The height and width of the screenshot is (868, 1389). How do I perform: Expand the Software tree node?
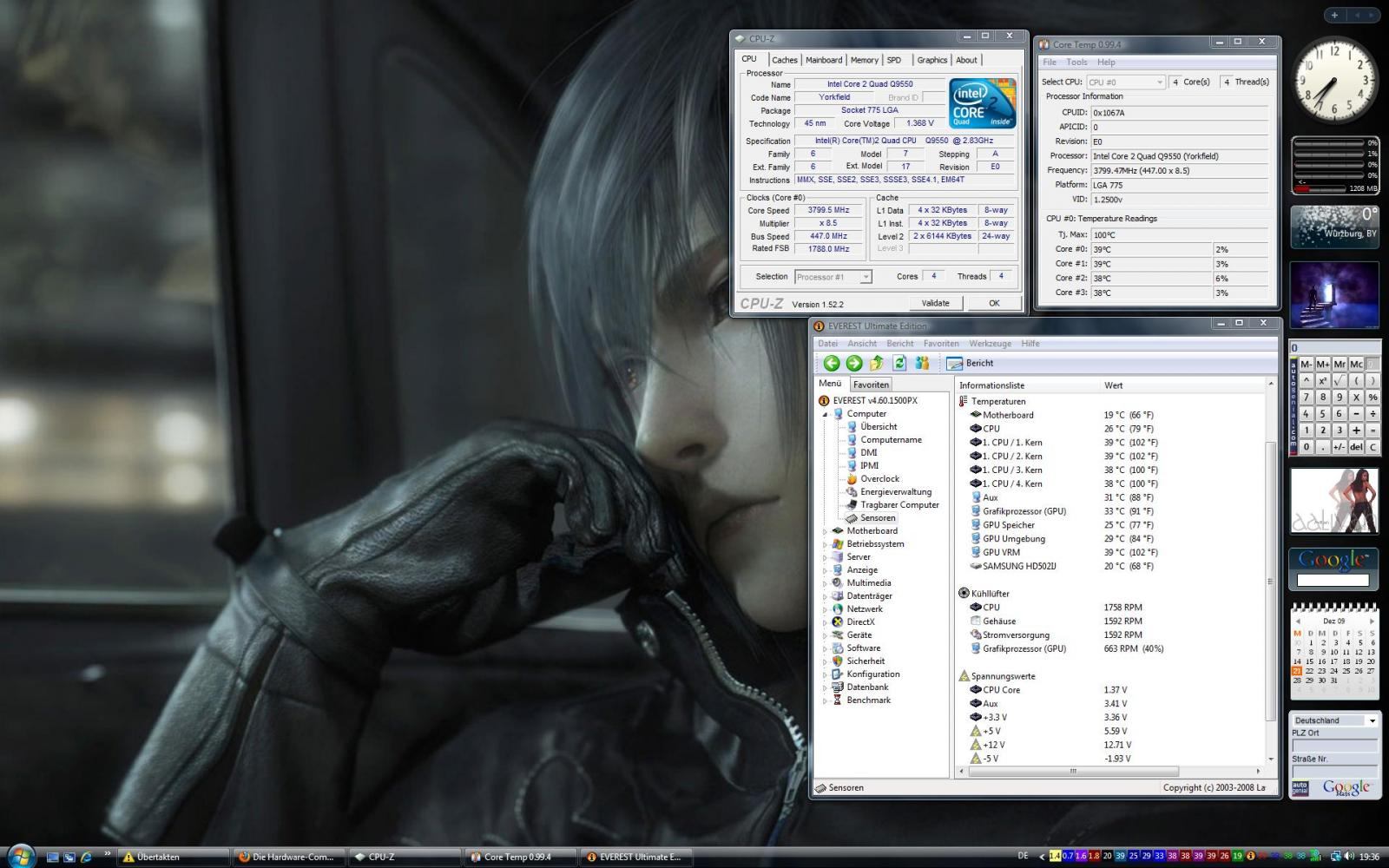(x=825, y=648)
